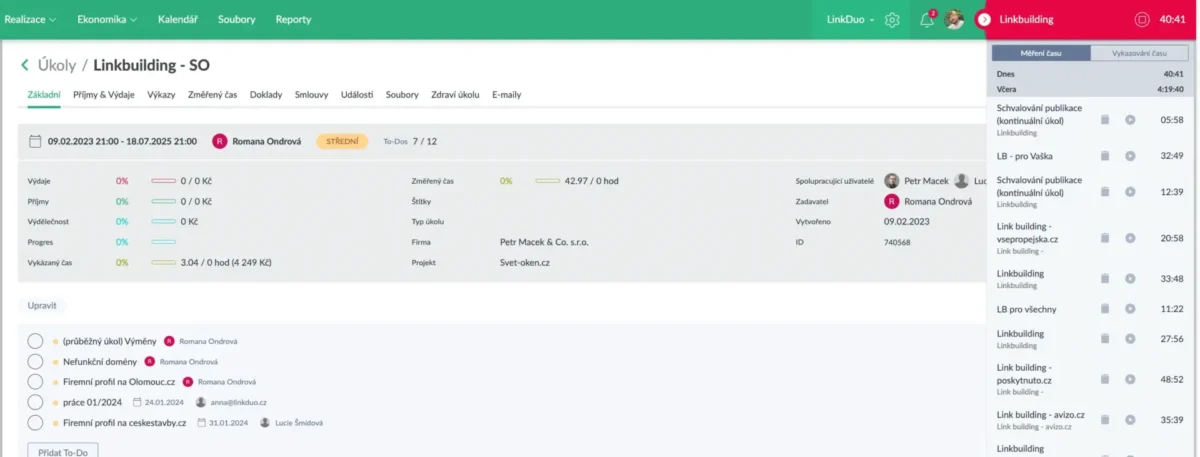Click the Upravit button
Screen dimensions: 1200x457
42,304
